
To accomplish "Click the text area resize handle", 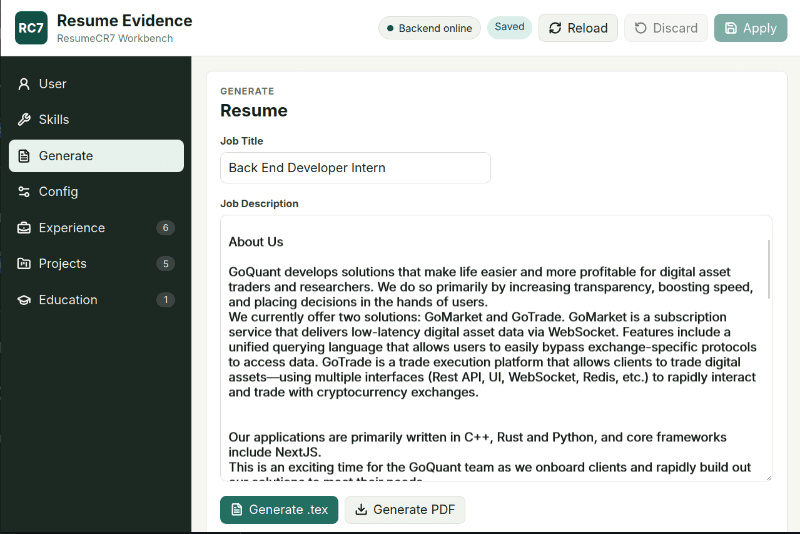I will pos(768,477).
